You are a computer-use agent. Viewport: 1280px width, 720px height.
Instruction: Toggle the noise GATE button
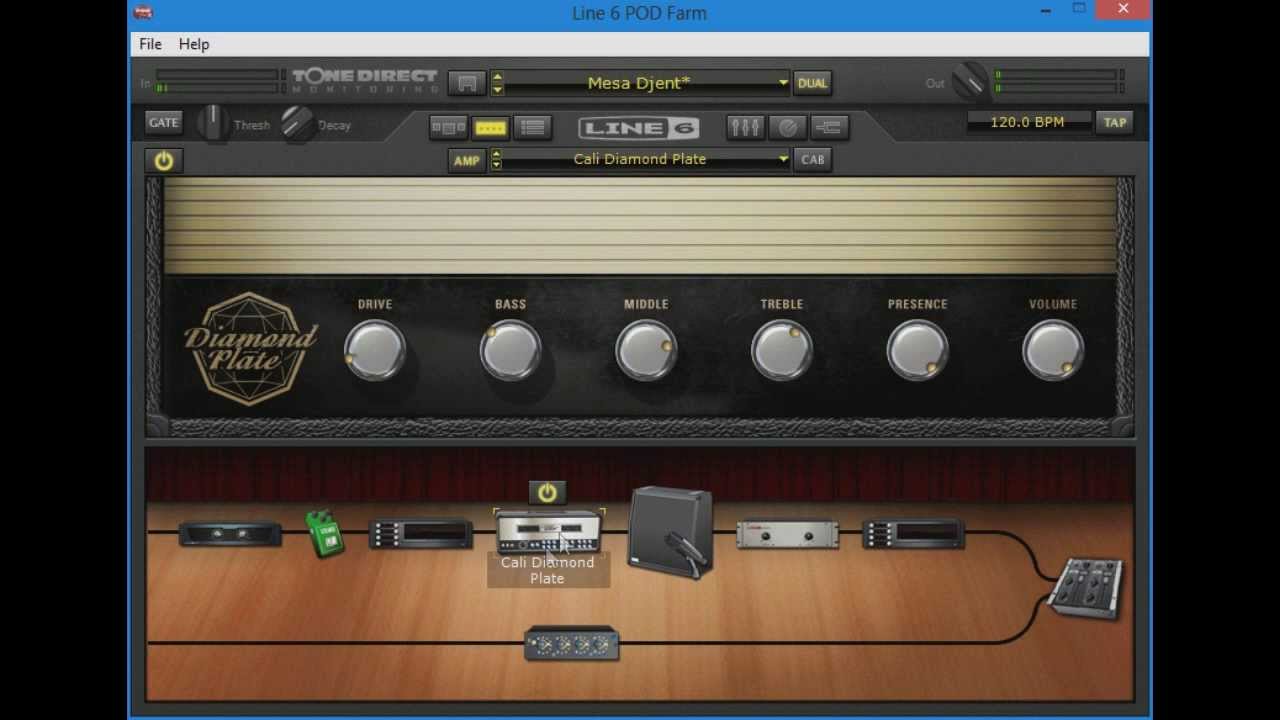click(163, 122)
